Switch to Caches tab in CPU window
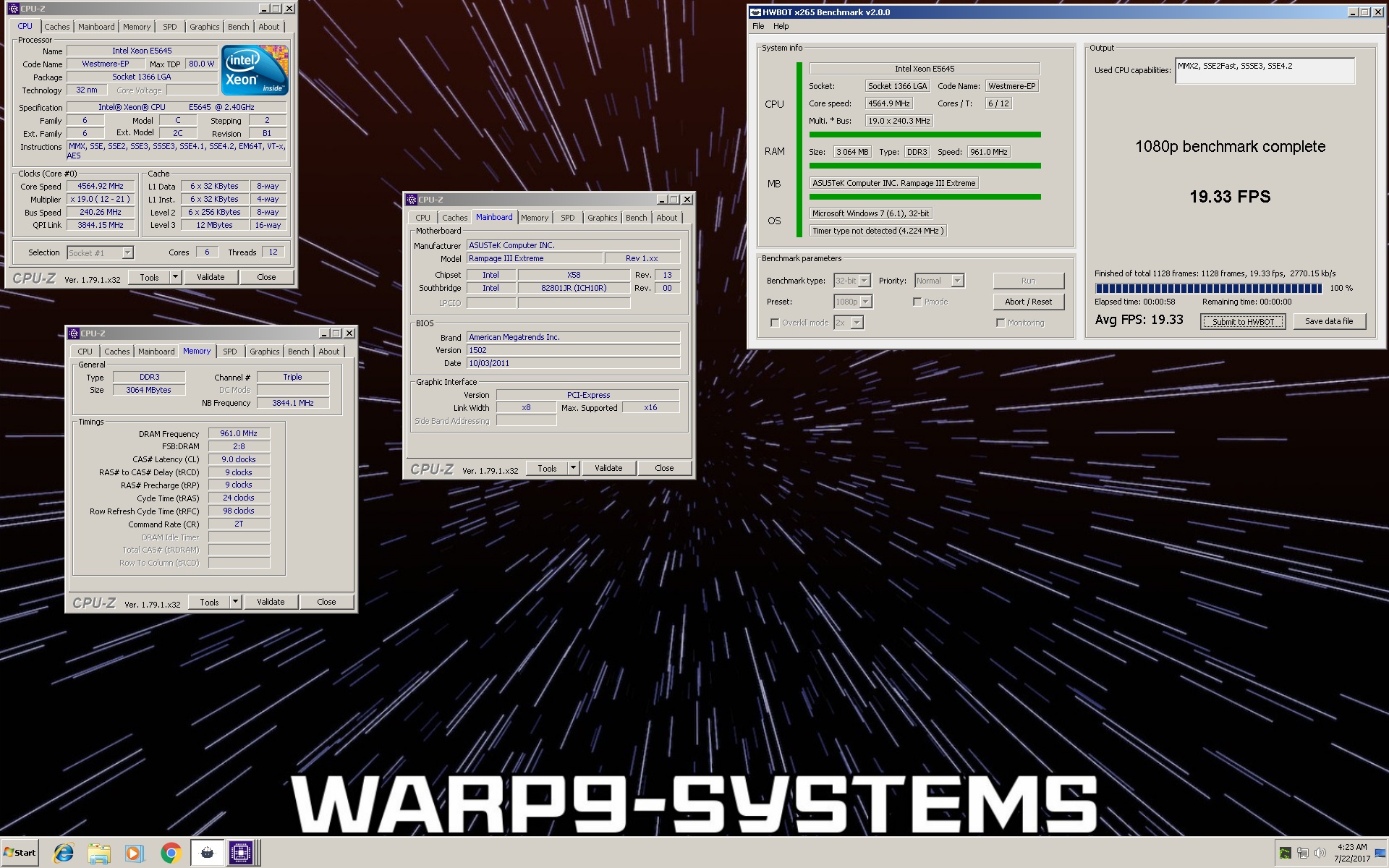1389x868 pixels. 57,27
